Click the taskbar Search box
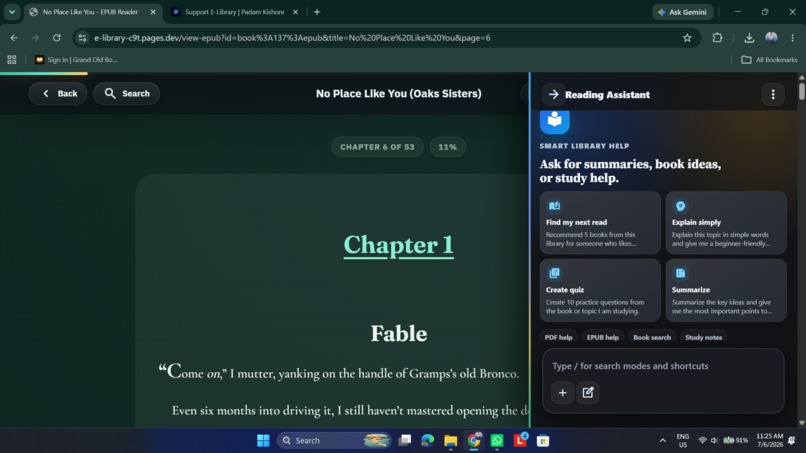 pyautogui.click(x=334, y=441)
